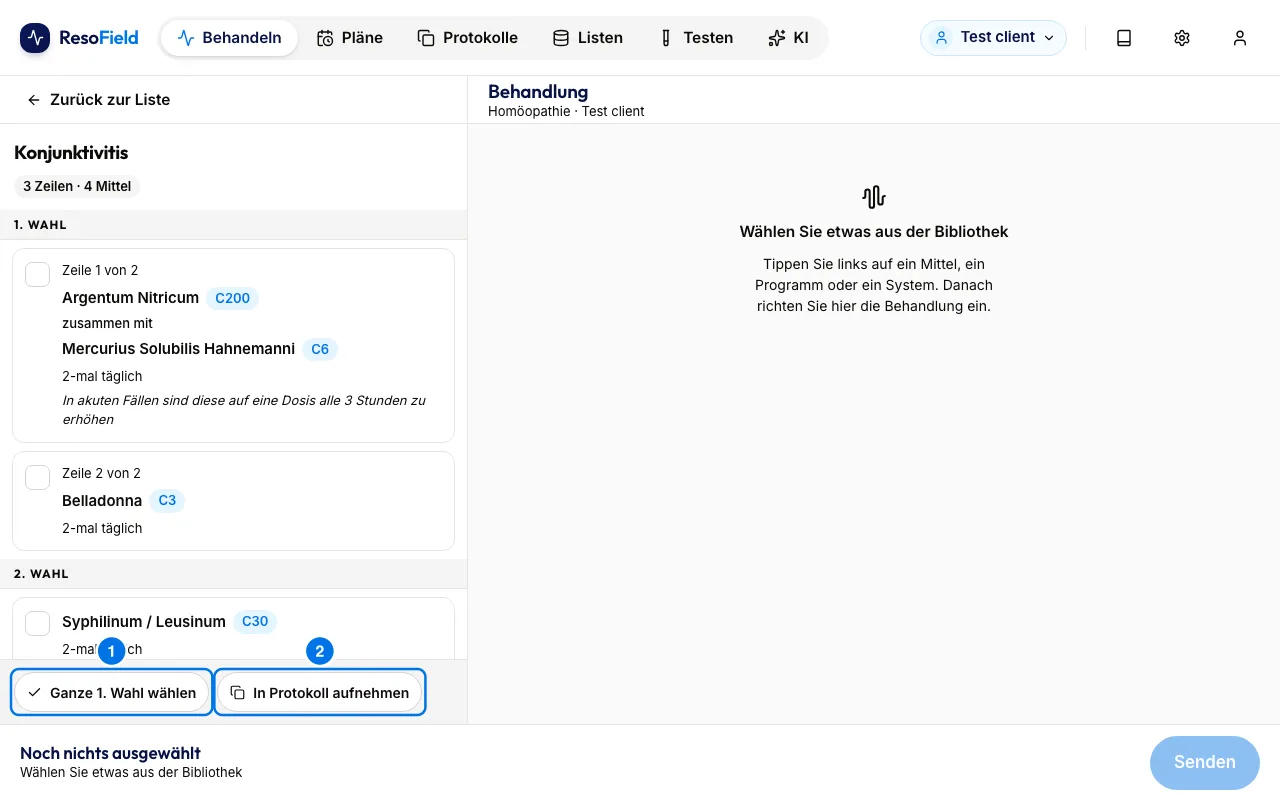Click the C3 potency badge

(x=167, y=501)
